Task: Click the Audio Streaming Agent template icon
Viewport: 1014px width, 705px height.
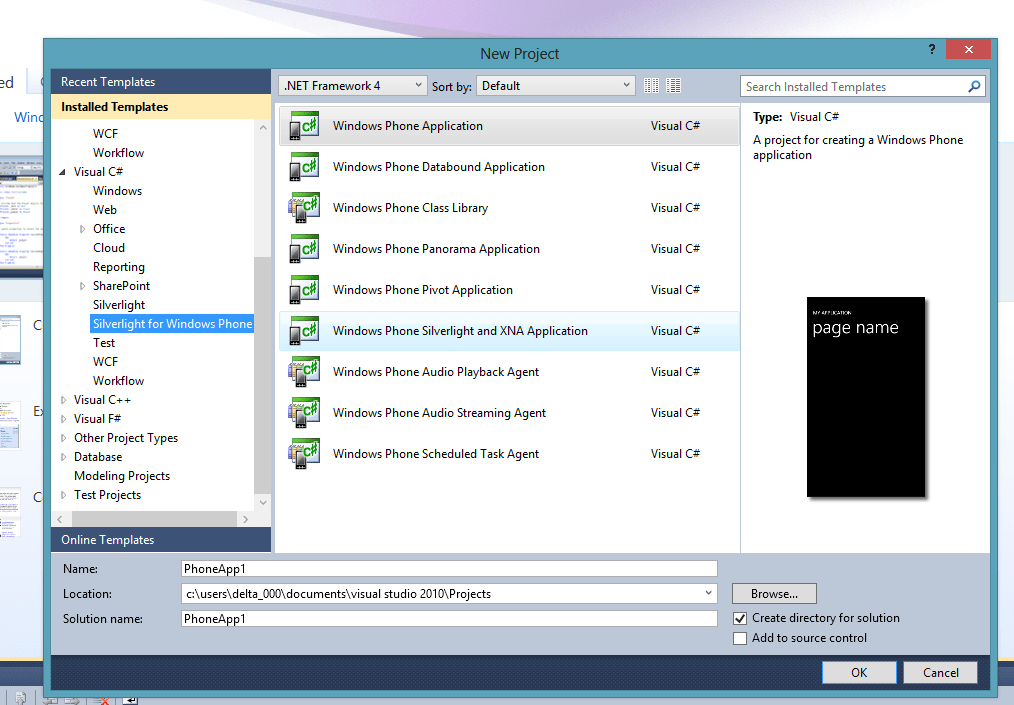Action: [304, 413]
